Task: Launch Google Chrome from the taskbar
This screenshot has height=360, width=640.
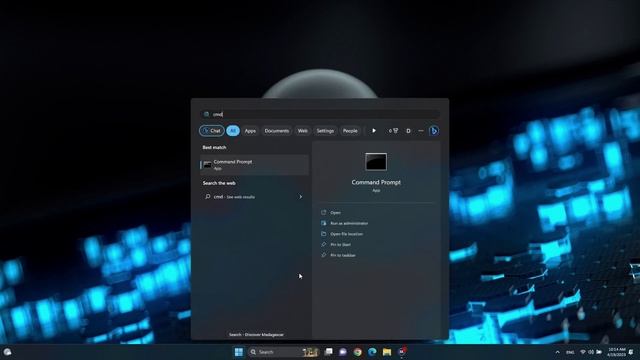Action: (358, 352)
